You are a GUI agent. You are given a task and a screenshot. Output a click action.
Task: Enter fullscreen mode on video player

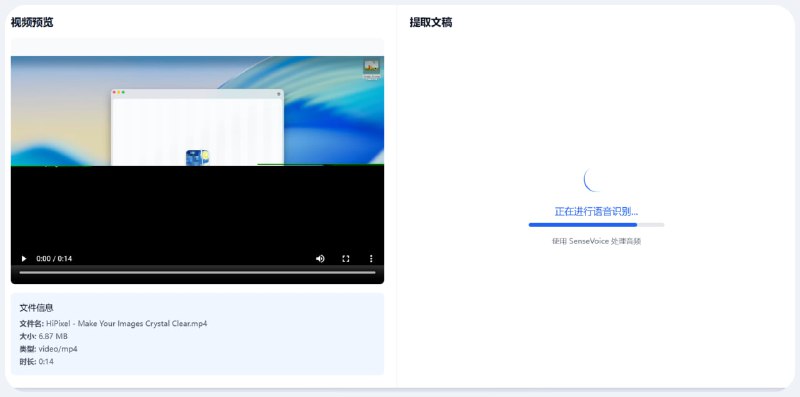click(346, 259)
